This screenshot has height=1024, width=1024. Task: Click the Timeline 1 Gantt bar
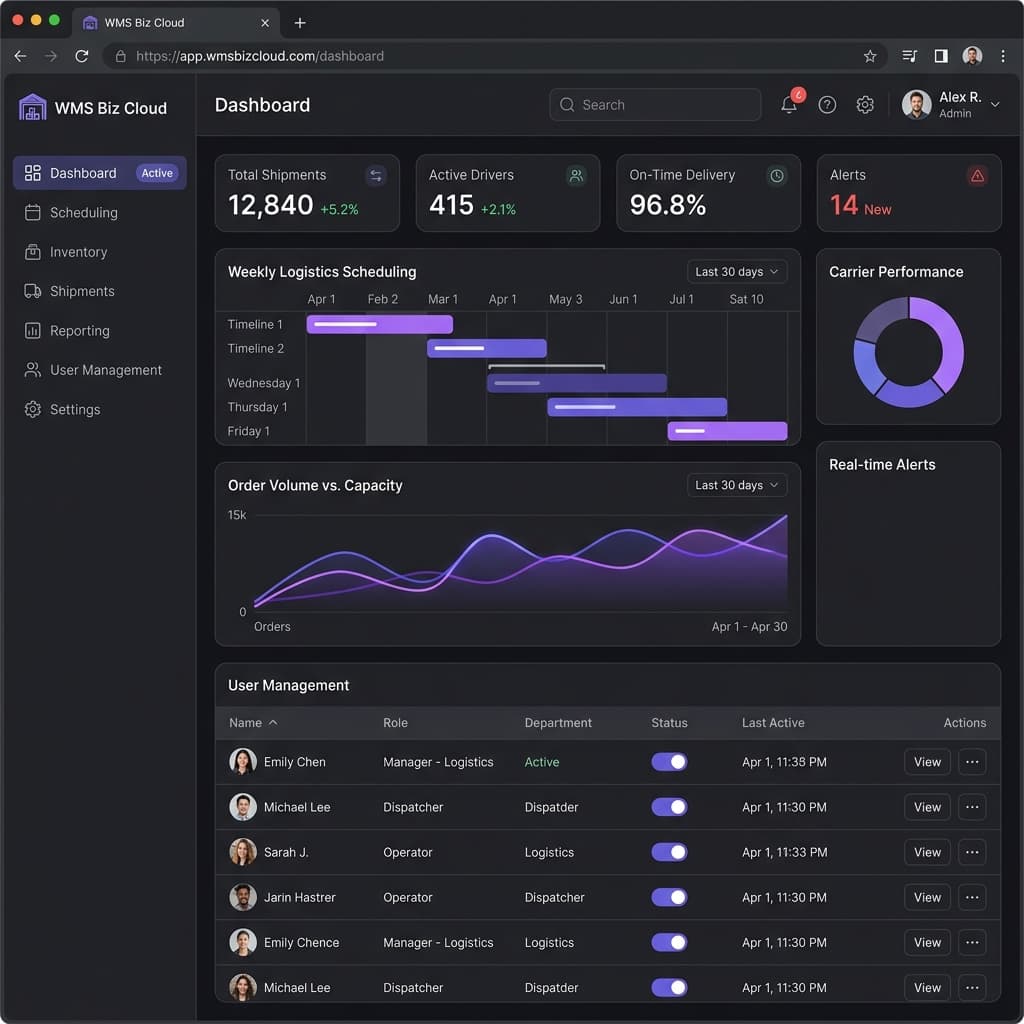pos(379,324)
